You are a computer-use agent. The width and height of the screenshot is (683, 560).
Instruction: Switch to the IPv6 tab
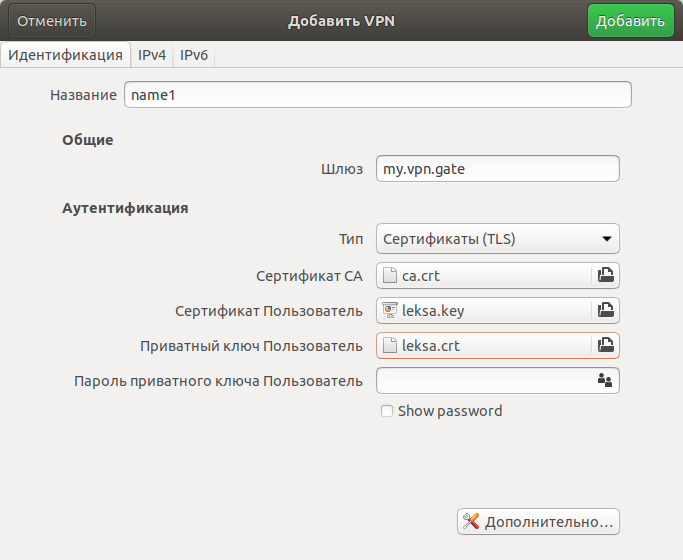coord(194,55)
